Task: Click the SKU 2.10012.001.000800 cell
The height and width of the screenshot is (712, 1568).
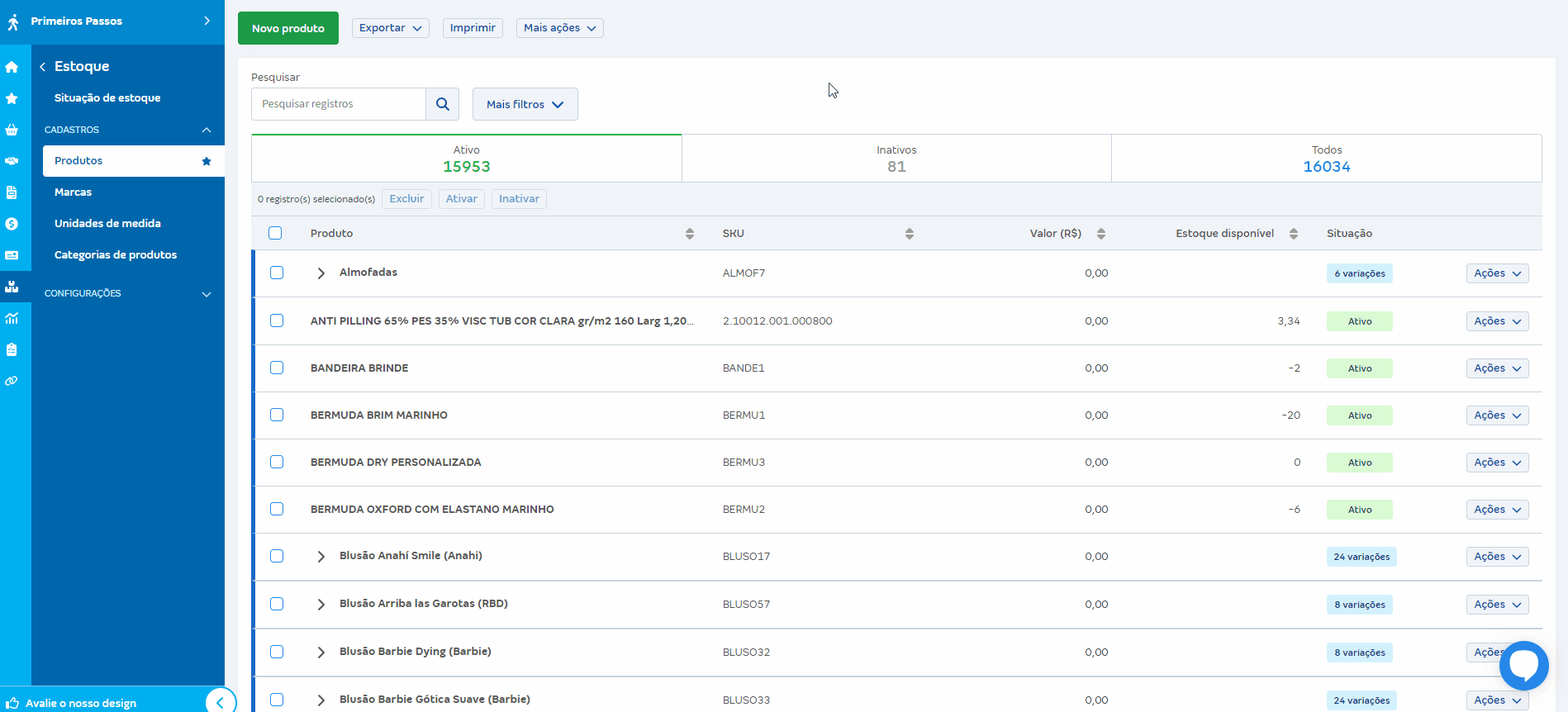Action: click(777, 320)
